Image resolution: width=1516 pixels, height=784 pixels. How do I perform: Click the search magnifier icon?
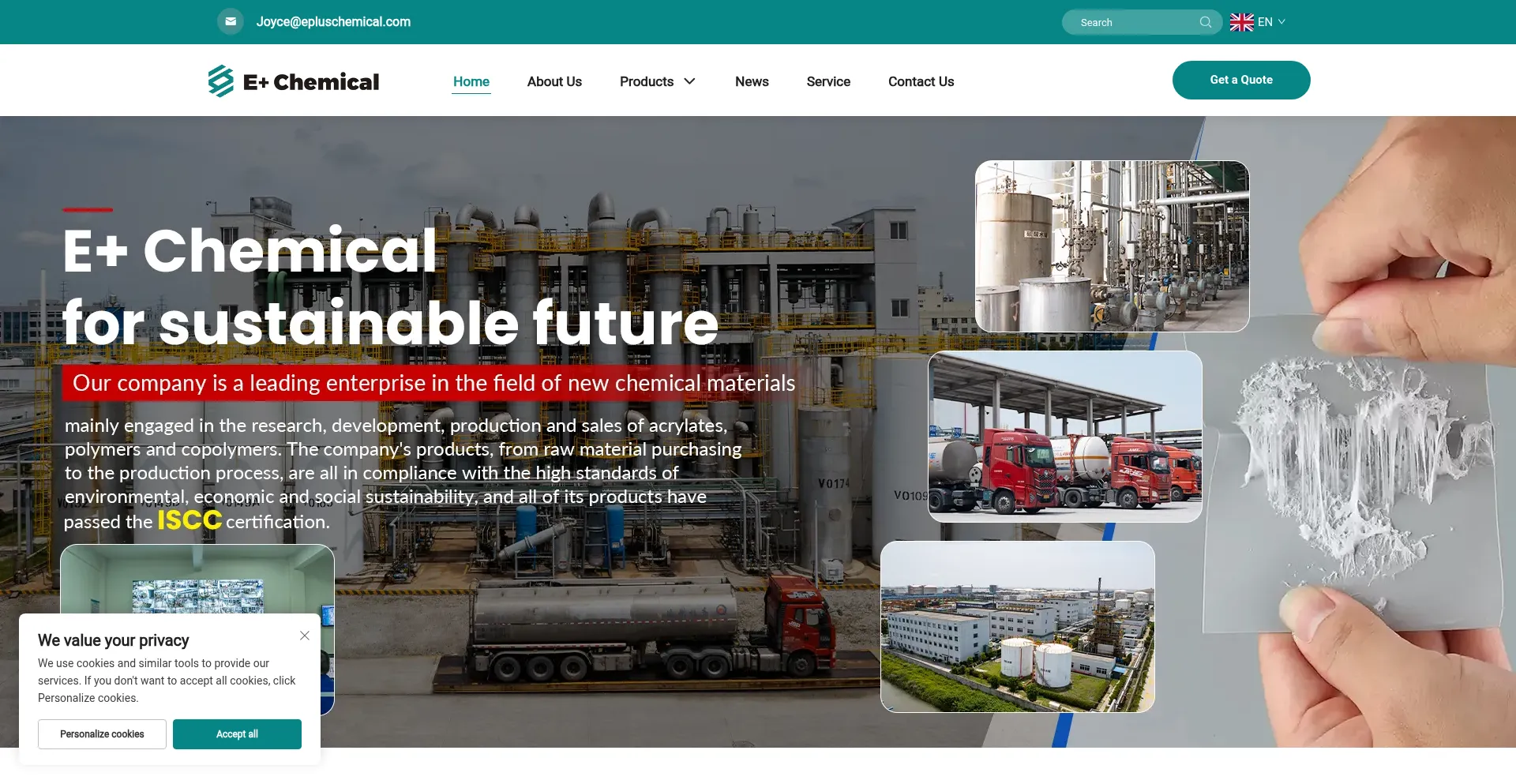coord(1205,22)
